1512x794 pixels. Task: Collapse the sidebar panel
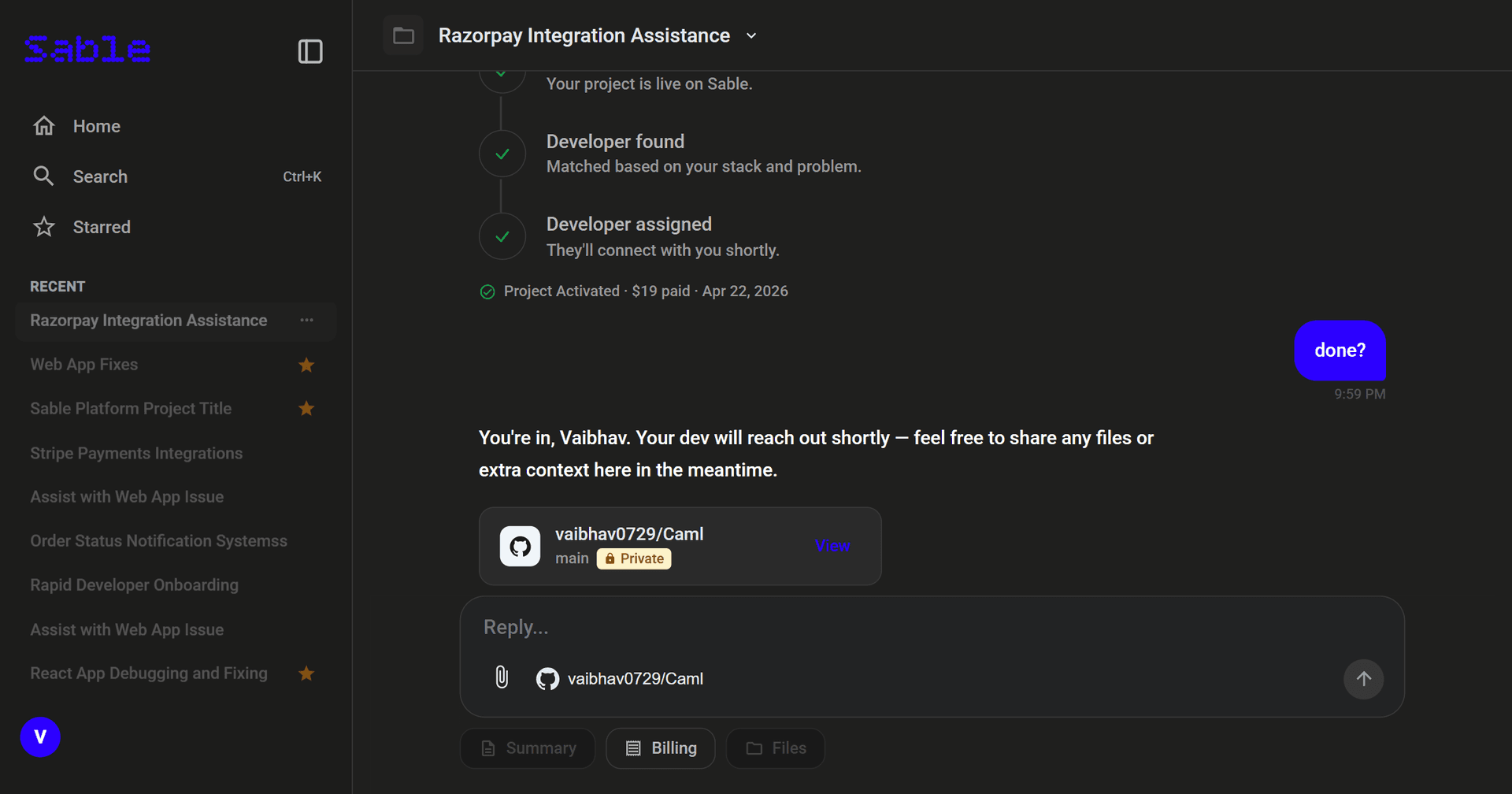(310, 51)
